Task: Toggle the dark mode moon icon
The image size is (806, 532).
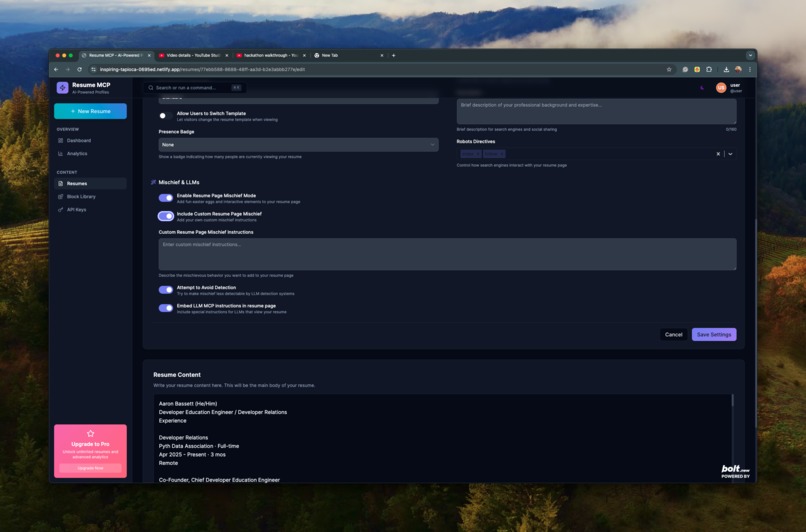Action: [702, 88]
